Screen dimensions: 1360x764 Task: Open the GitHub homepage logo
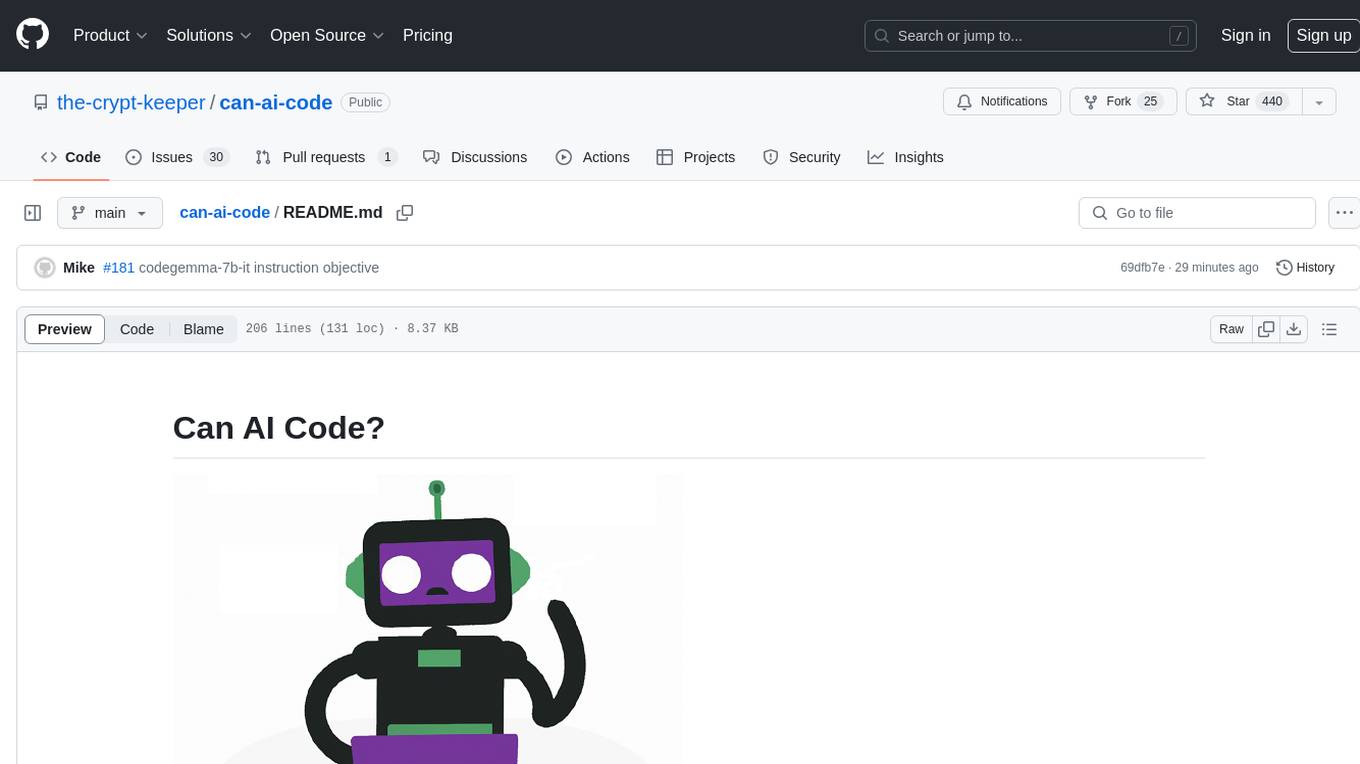pos(32,35)
